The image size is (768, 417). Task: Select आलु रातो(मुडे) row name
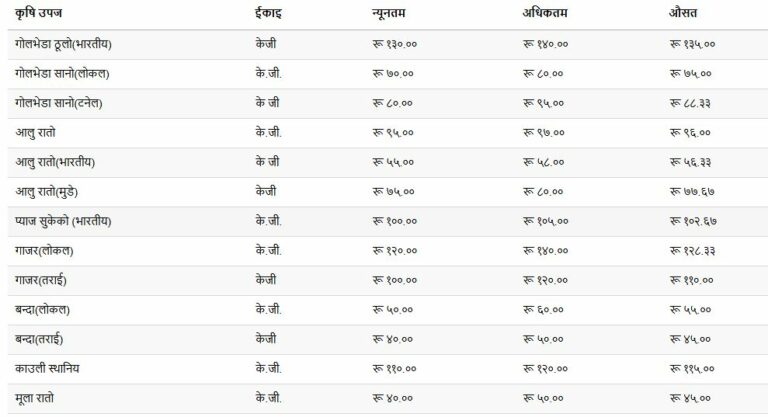[47, 192]
